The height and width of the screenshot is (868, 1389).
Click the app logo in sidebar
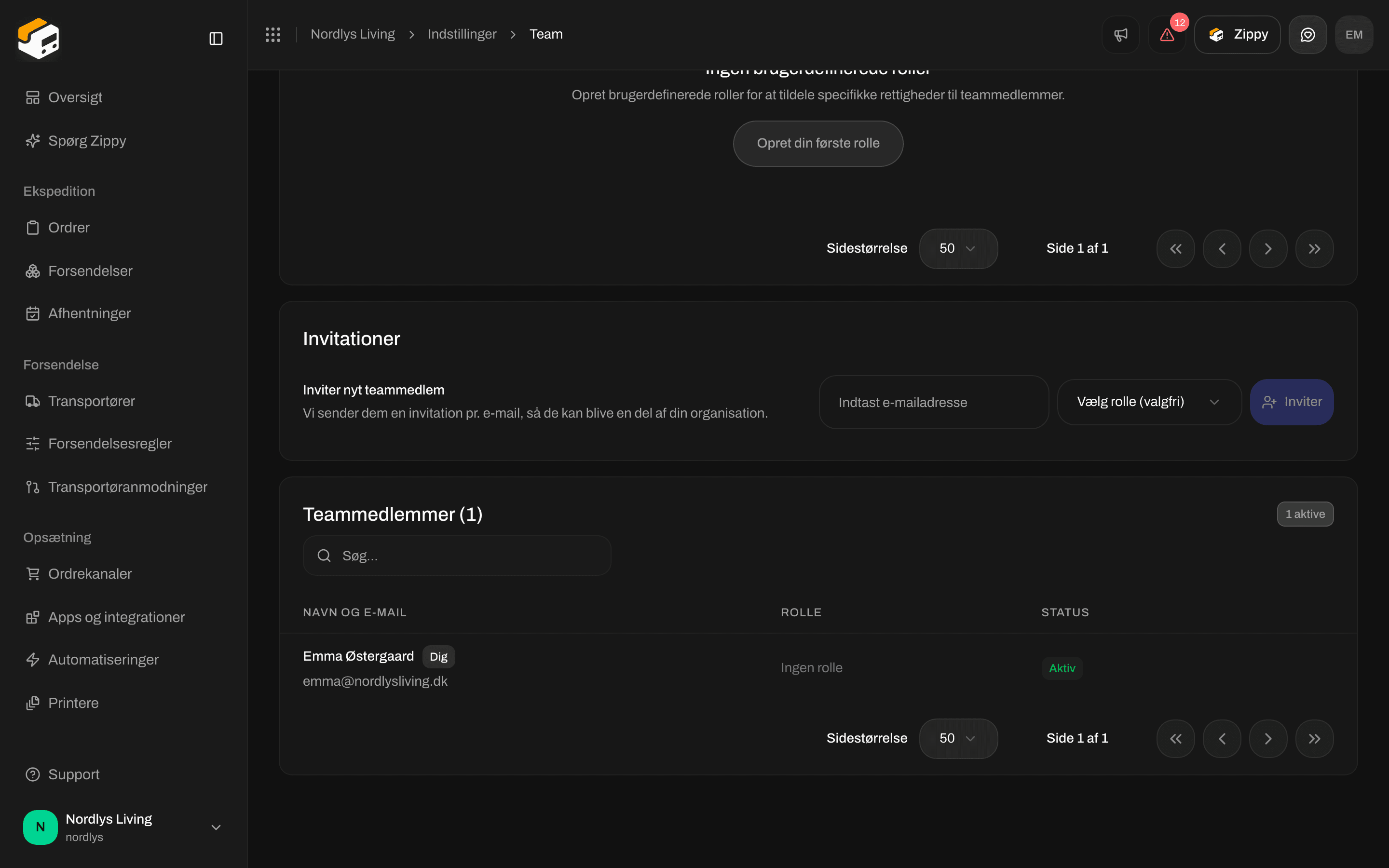tap(39, 39)
